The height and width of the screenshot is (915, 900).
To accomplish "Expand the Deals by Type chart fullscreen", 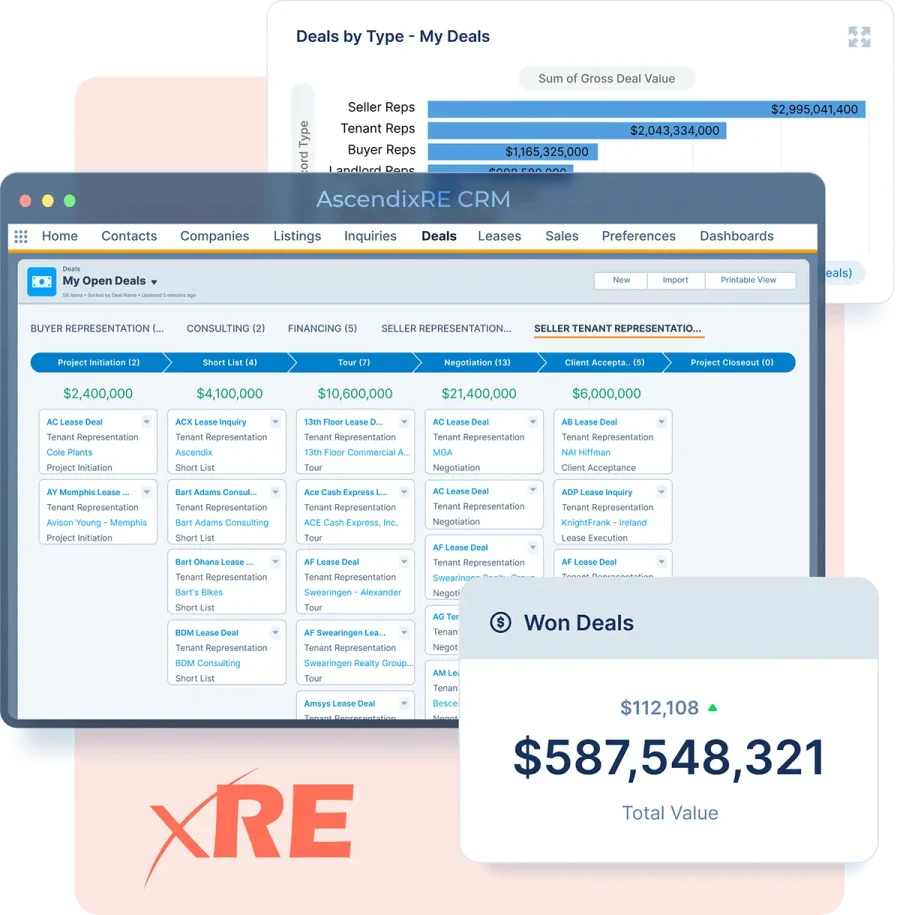I will coord(859,37).
